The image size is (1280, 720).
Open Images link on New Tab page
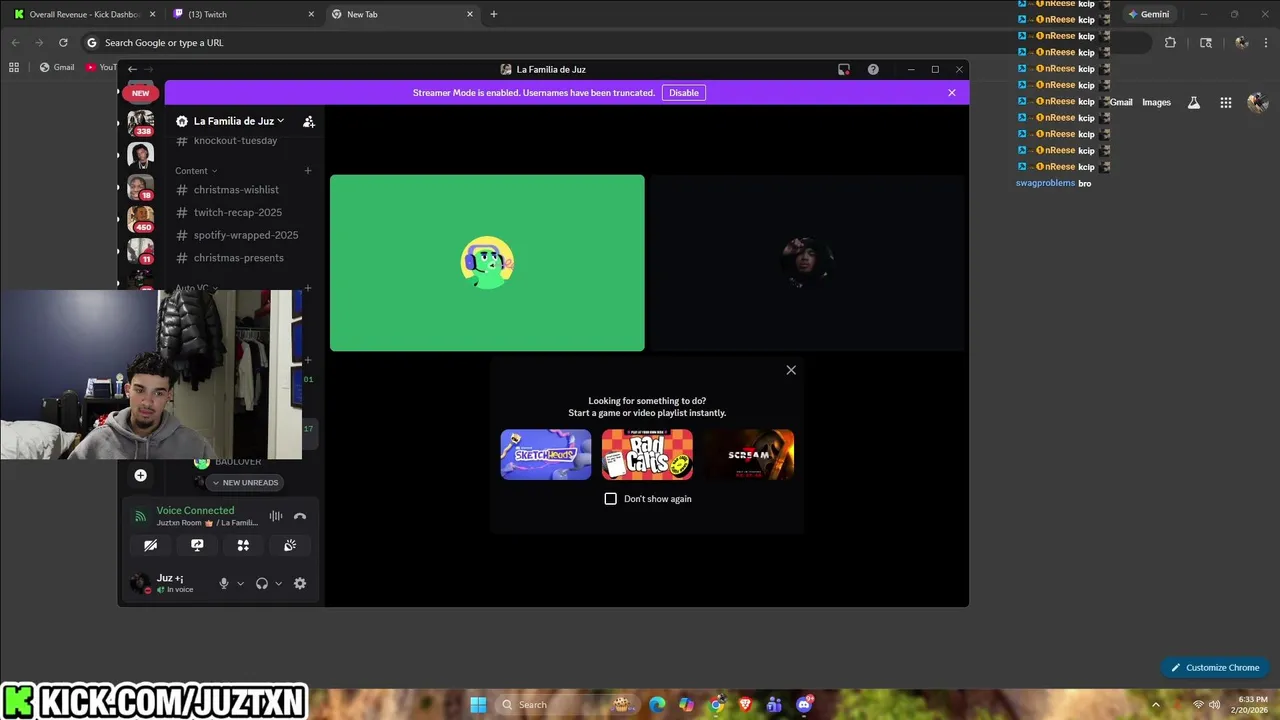[1156, 102]
